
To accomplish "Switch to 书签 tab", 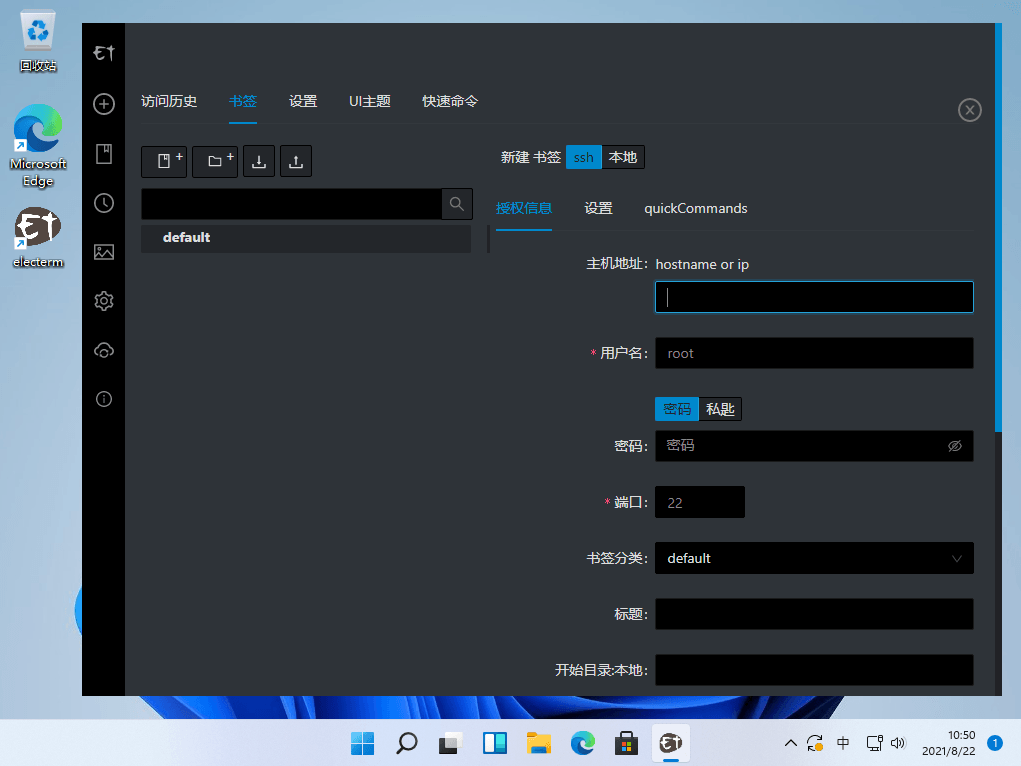I will (x=243, y=102).
